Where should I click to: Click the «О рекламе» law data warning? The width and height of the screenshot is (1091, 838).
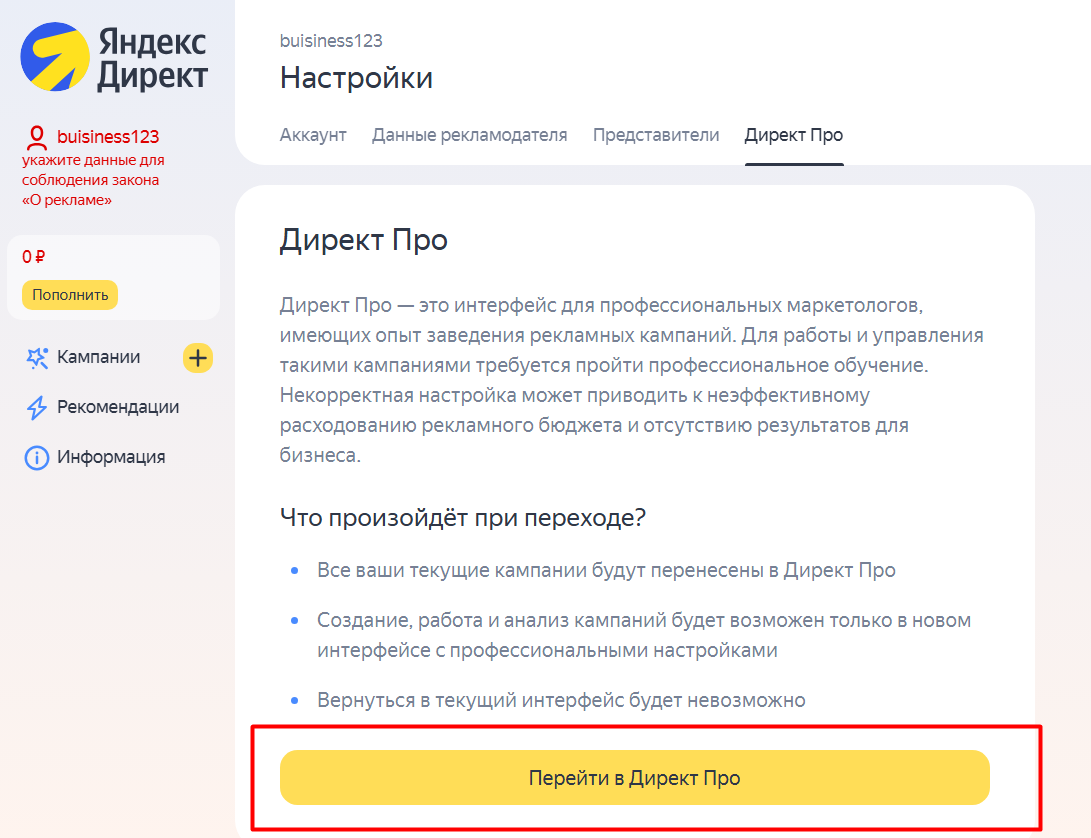pos(93,180)
